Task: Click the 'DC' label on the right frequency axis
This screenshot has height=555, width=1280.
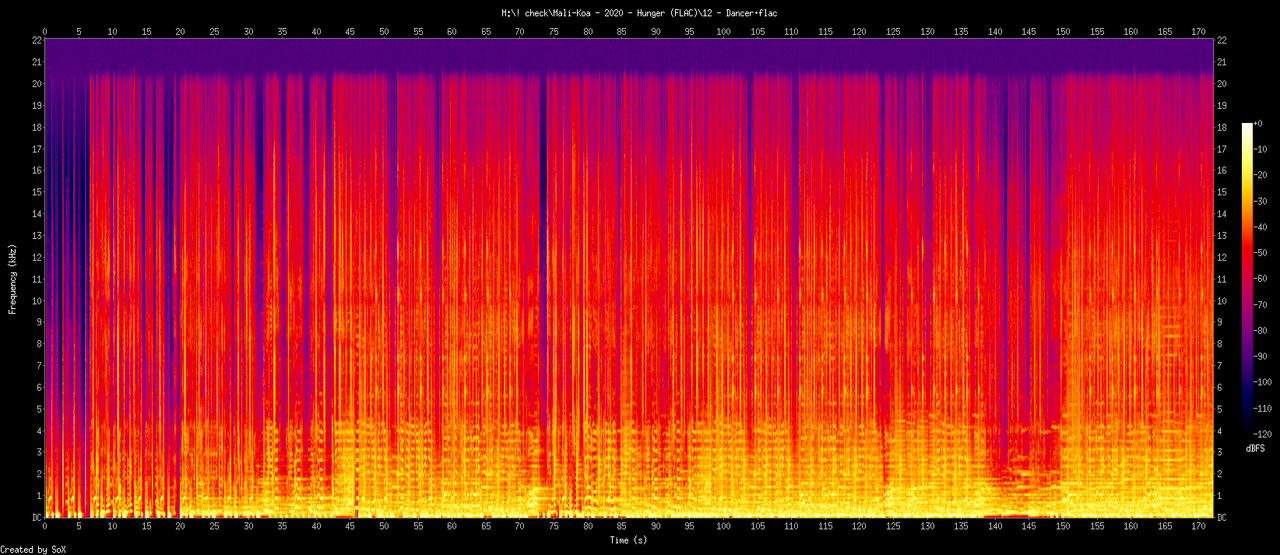Action: click(x=1224, y=517)
